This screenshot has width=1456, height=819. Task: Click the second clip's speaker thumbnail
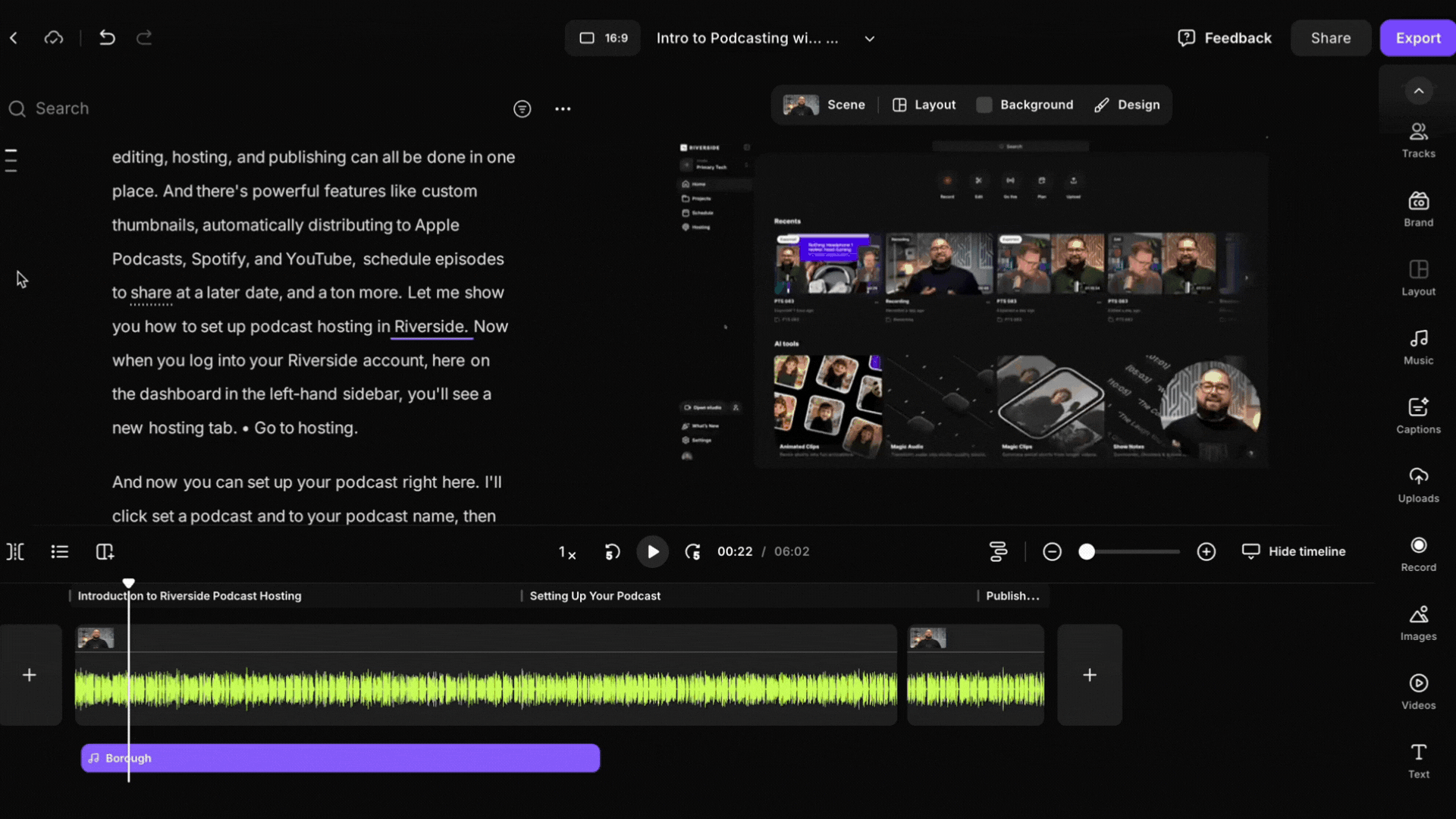pyautogui.click(x=927, y=639)
